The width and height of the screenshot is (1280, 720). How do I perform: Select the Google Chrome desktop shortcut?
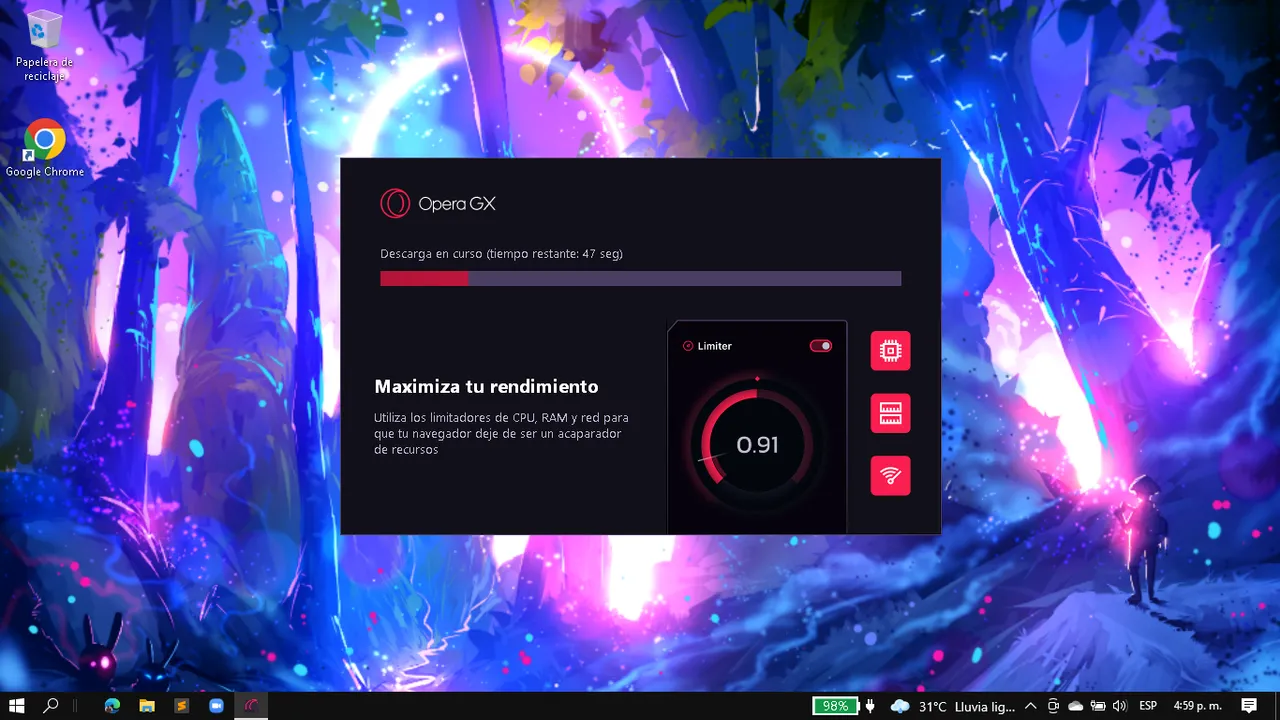coord(45,149)
